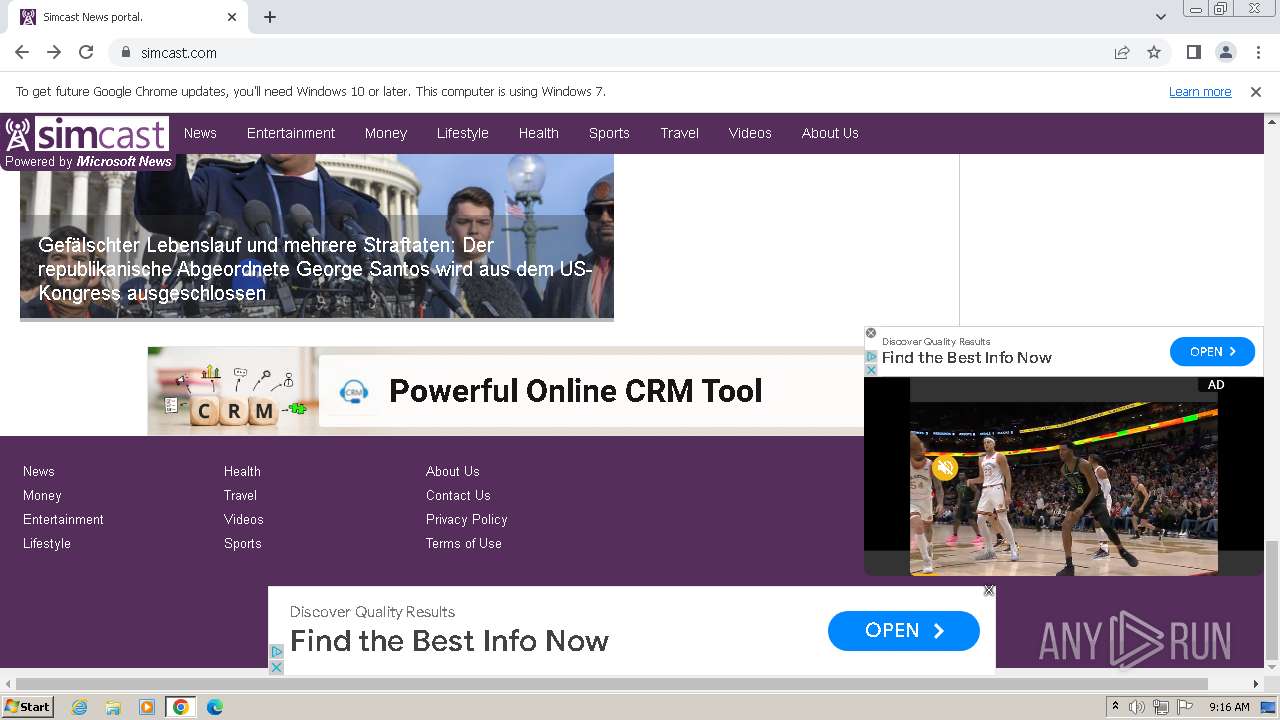Open the Lifestyle menu in the top nav
Viewport: 1280px width, 720px height.
[x=463, y=133]
